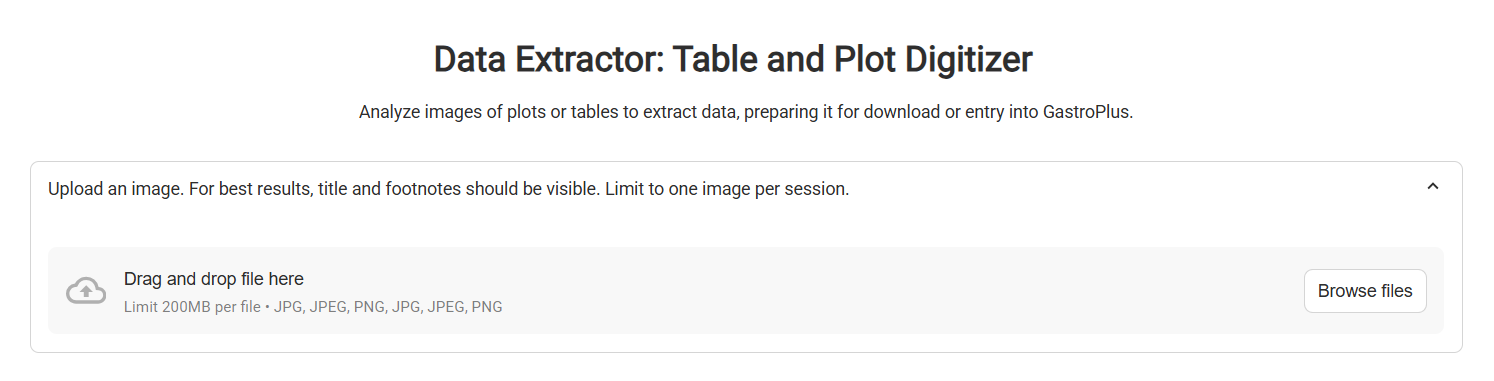Viewport: 1494px width, 381px height.
Task: Click the "Table and Plot Digitizer" part of the heading
Action: (852, 60)
